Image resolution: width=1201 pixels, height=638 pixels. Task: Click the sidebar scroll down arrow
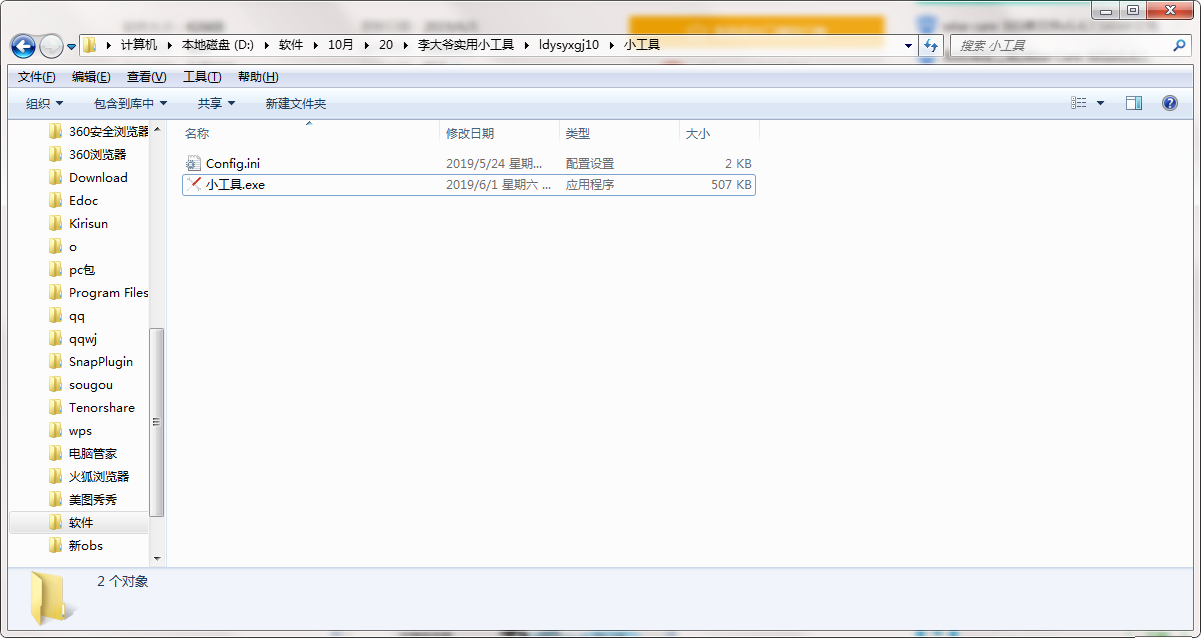pos(157,558)
